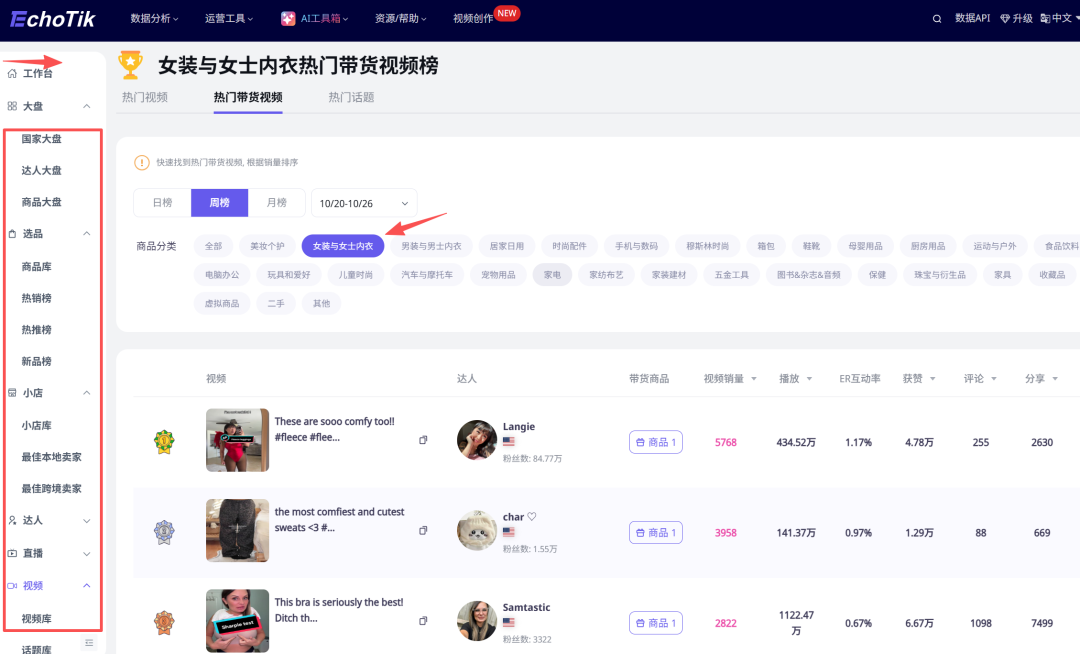Viewport: 1080px width, 654px height.
Task: Open the 10/20-10/26 date range dropdown
Action: pos(364,203)
